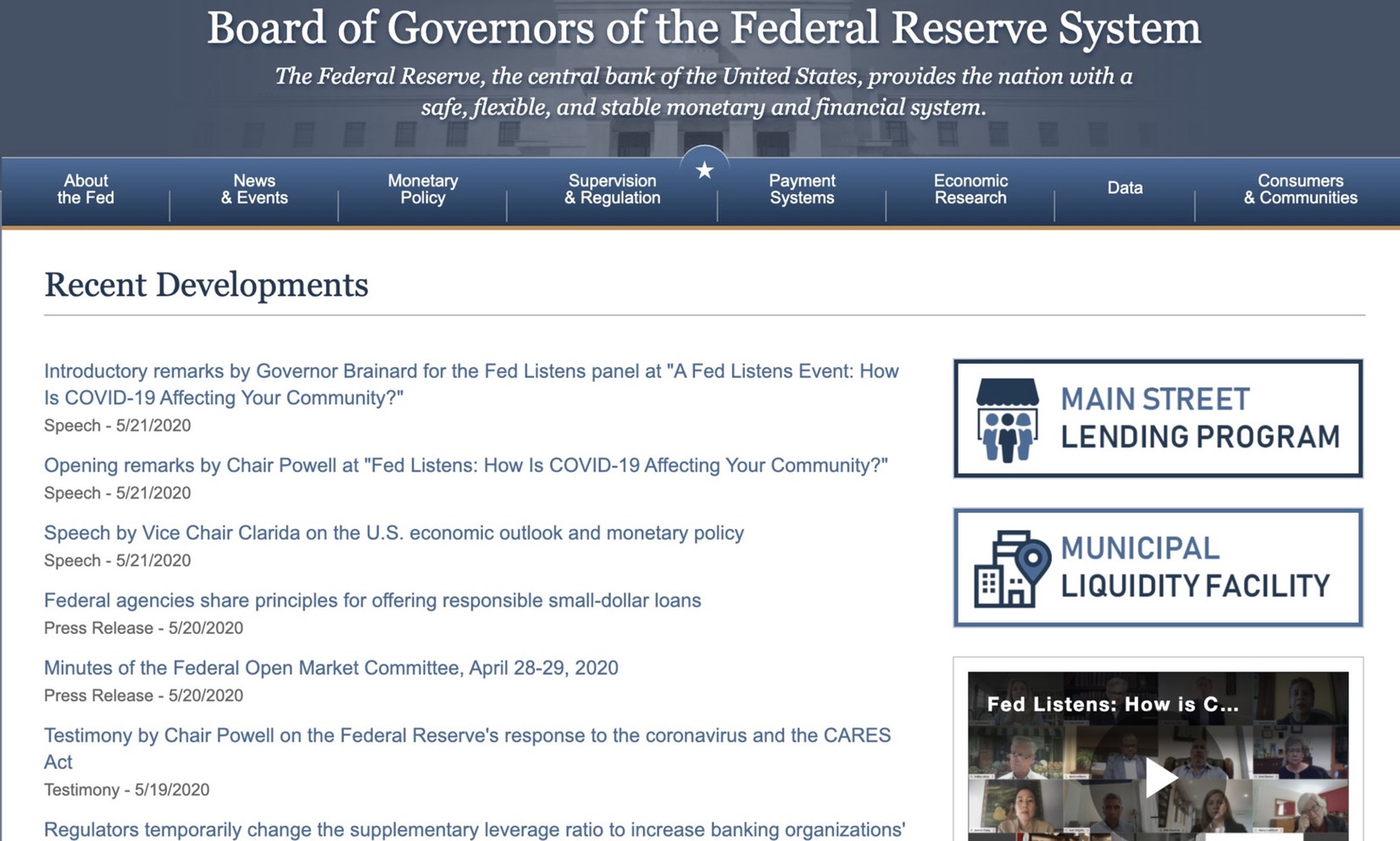Screen dimensions: 1400x841
Task: Open the Data menu
Action: [1125, 188]
